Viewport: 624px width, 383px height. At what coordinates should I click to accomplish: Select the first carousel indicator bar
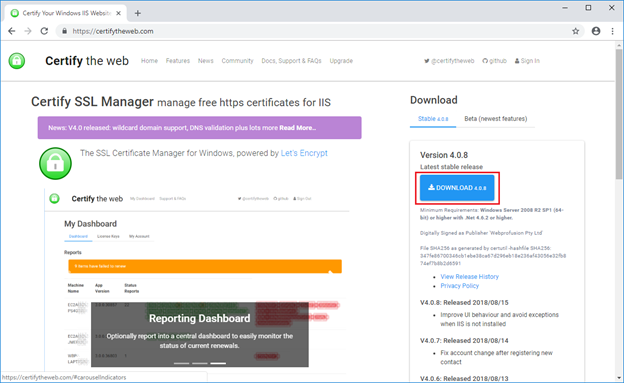(181, 363)
